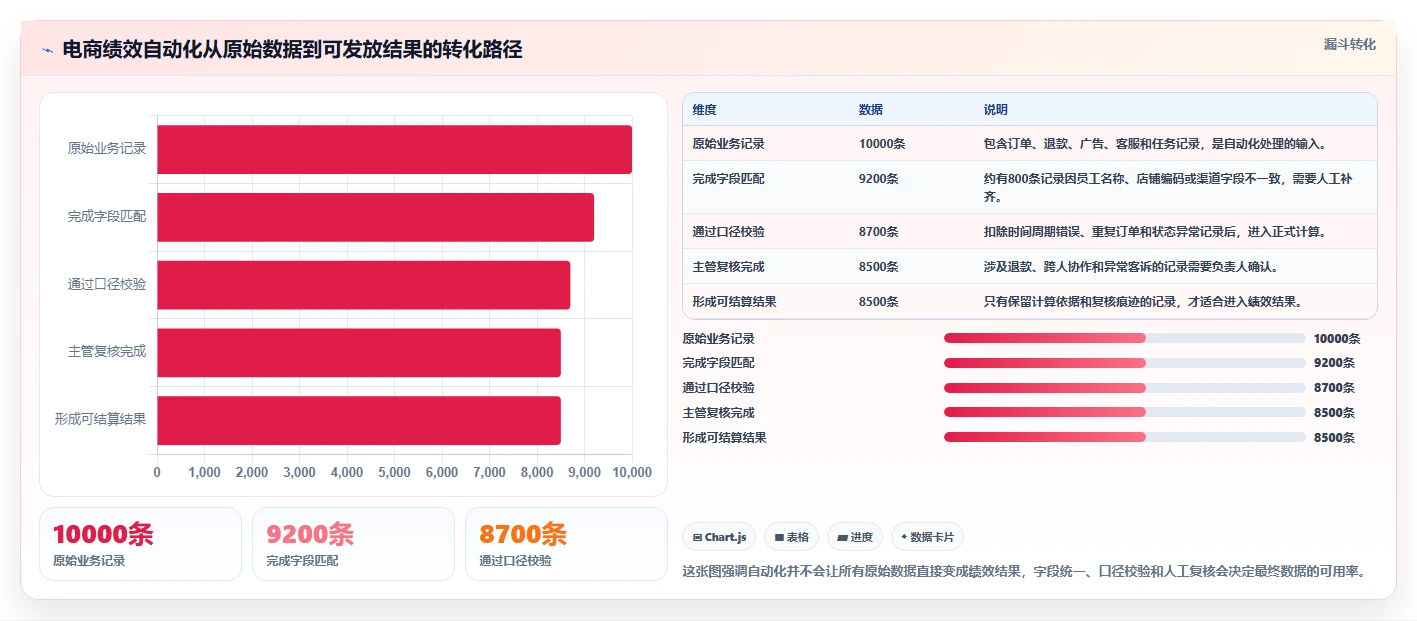The width and height of the screenshot is (1417, 621).
Task: Click the chart y-axis label 形成可结算结果
Action: pos(100,420)
